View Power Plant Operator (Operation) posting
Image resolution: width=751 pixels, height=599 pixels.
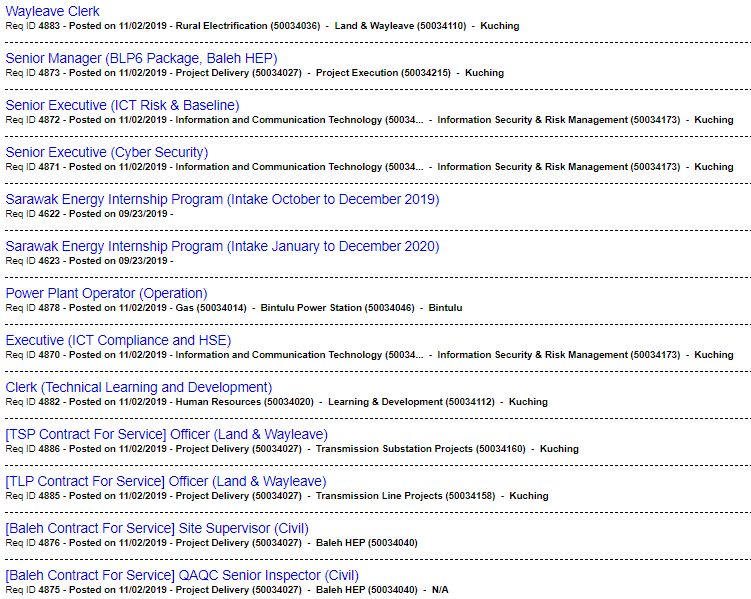pyautogui.click(x=106, y=293)
